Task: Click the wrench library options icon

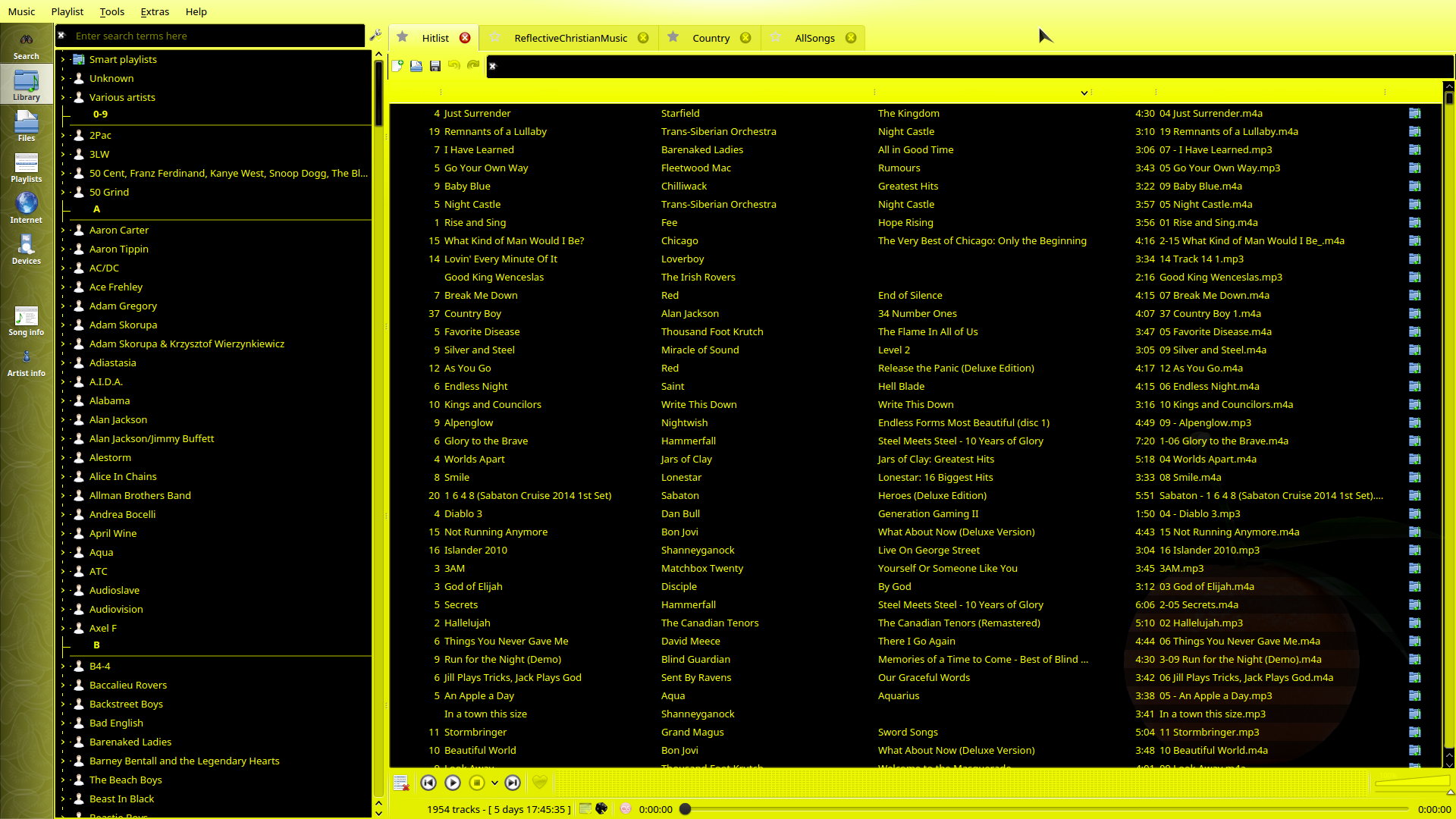Action: 375,35
